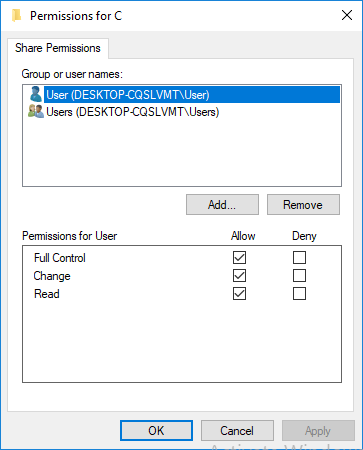Close the Permissions for C dialog
This screenshot has height=450, width=363.
pyautogui.click(x=347, y=15)
